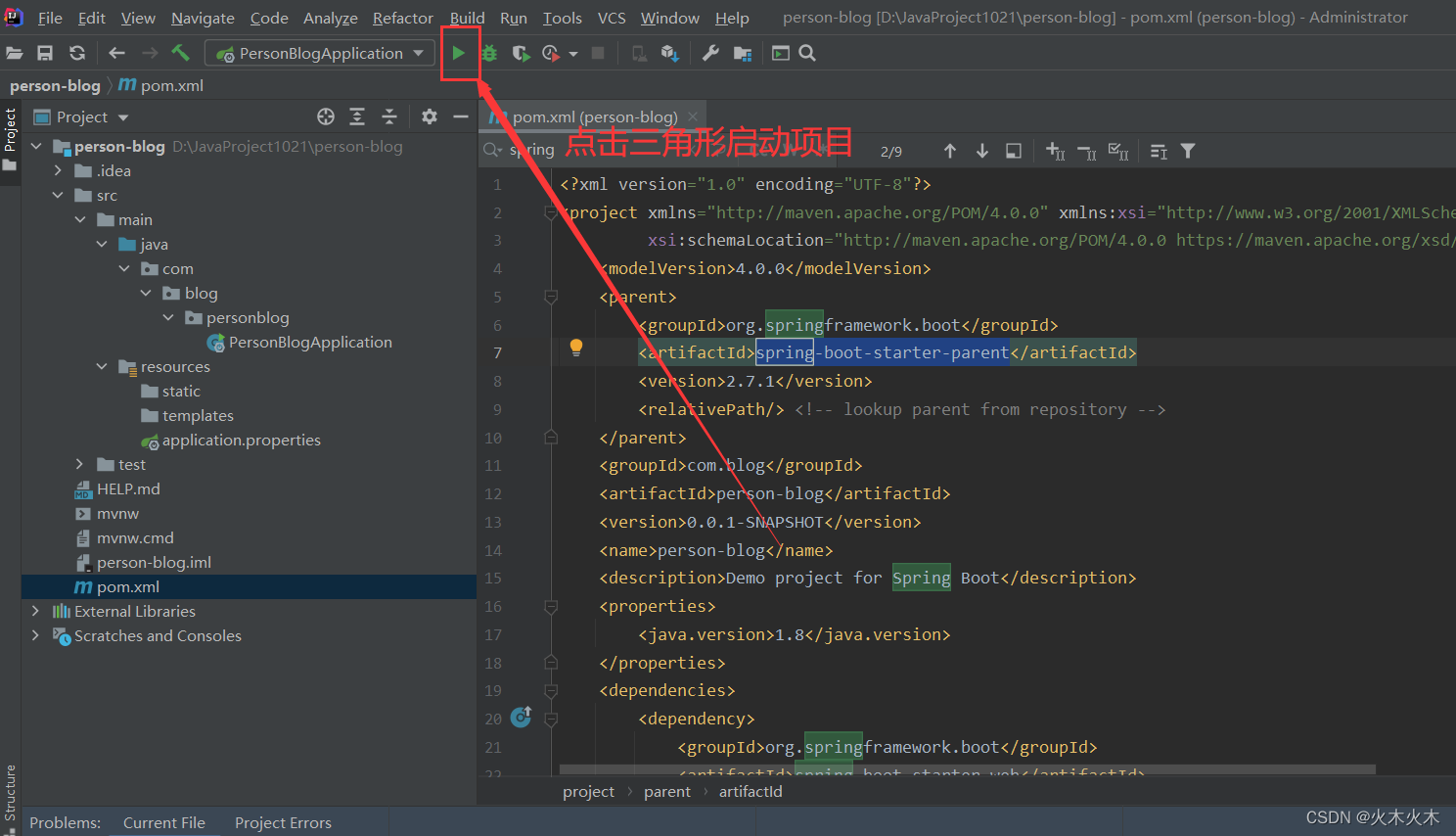Open the Project view dropdown
Viewport: 1456px width, 836px height.
click(x=123, y=117)
